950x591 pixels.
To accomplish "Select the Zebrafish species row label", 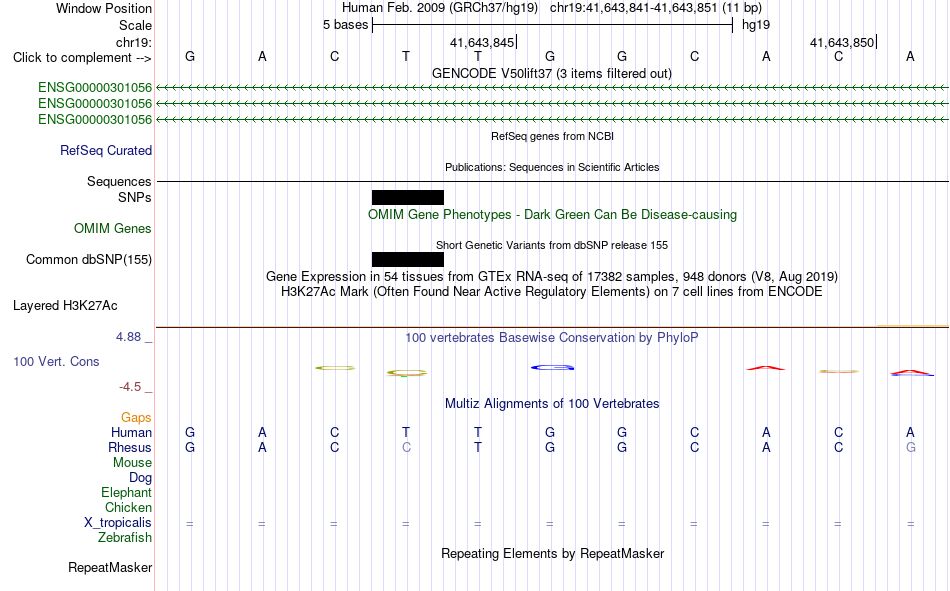I will 125,538.
